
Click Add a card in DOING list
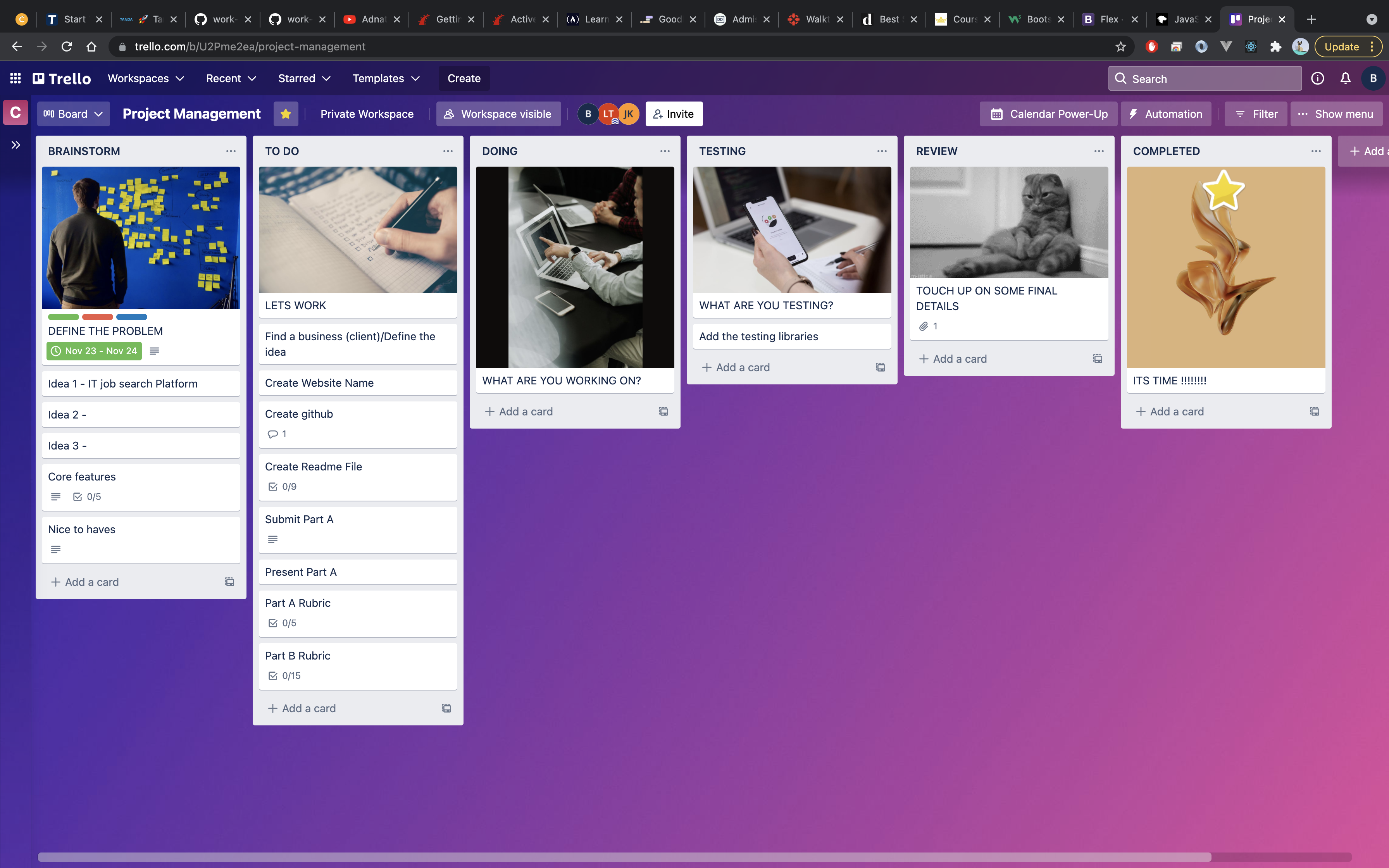click(525, 412)
